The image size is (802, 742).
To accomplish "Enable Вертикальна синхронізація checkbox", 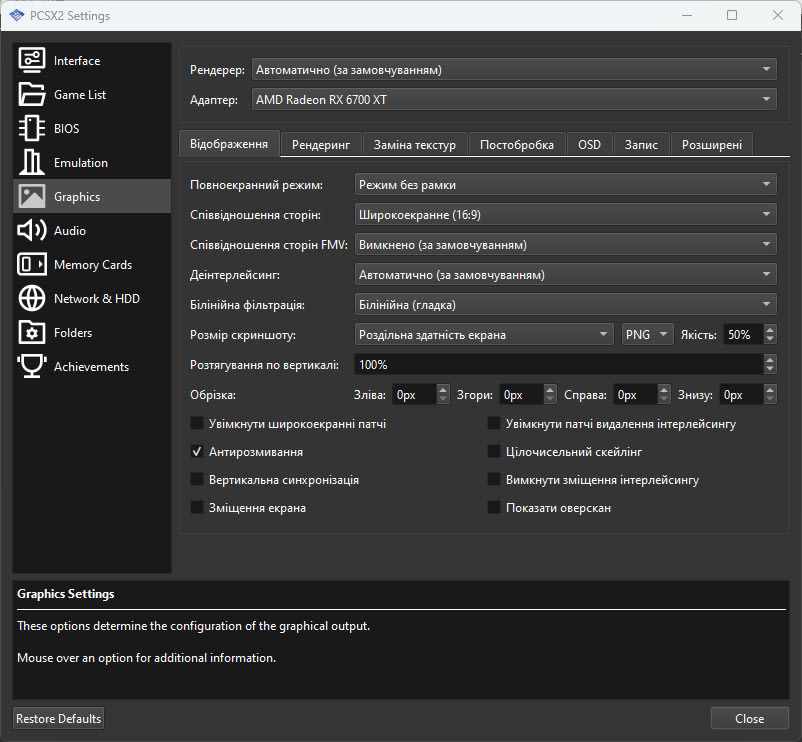I will 197,480.
